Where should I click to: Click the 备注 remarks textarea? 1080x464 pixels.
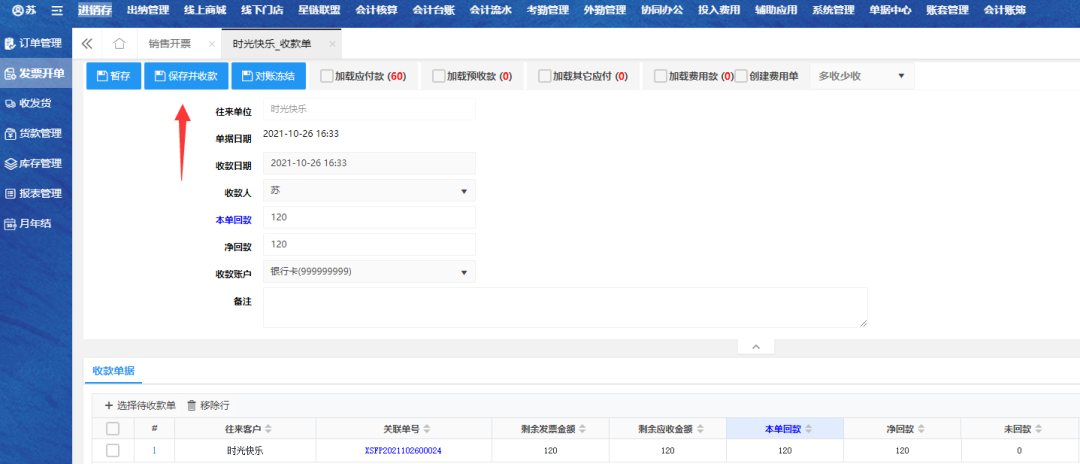click(565, 307)
